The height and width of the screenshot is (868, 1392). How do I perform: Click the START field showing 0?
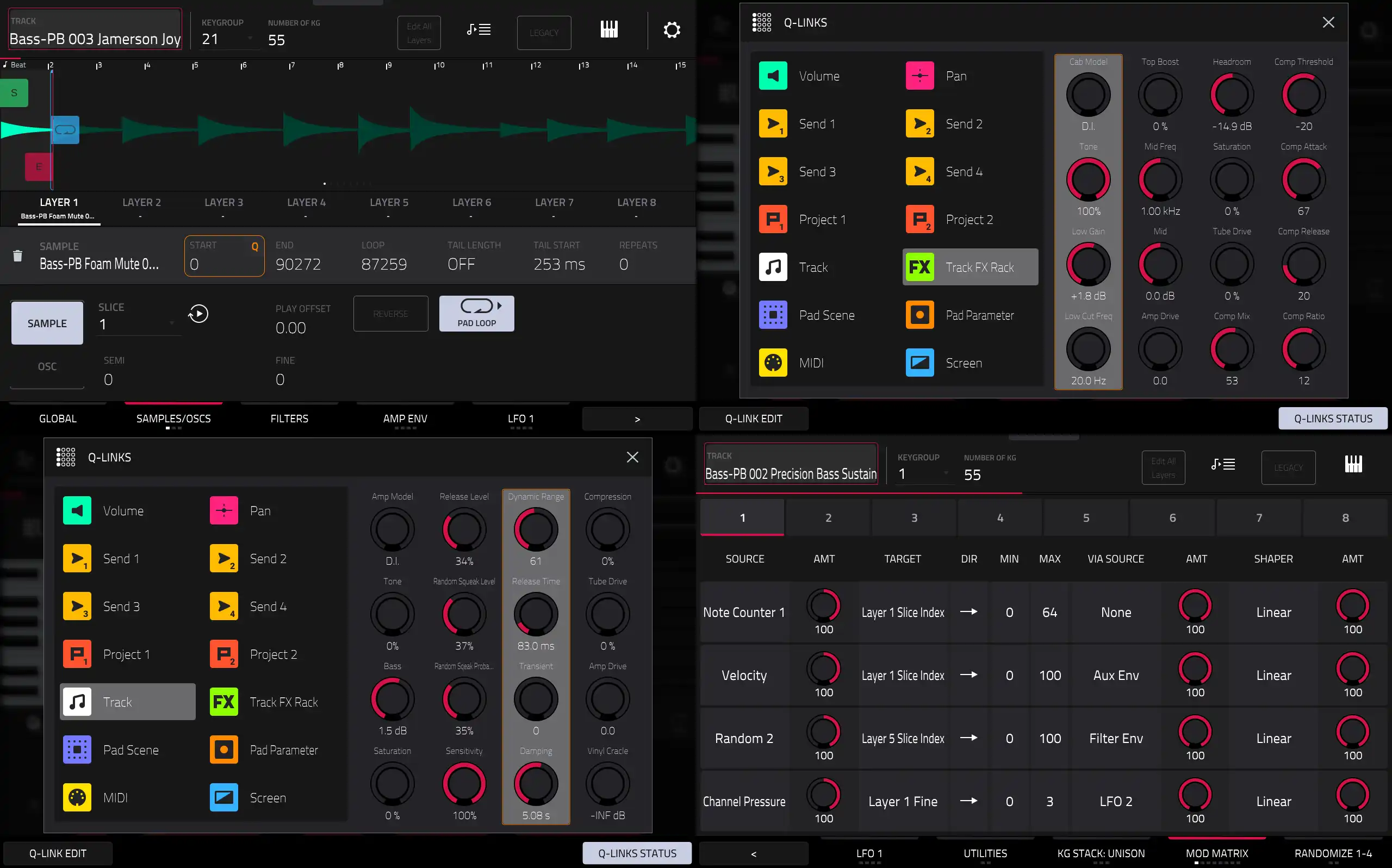(224, 256)
